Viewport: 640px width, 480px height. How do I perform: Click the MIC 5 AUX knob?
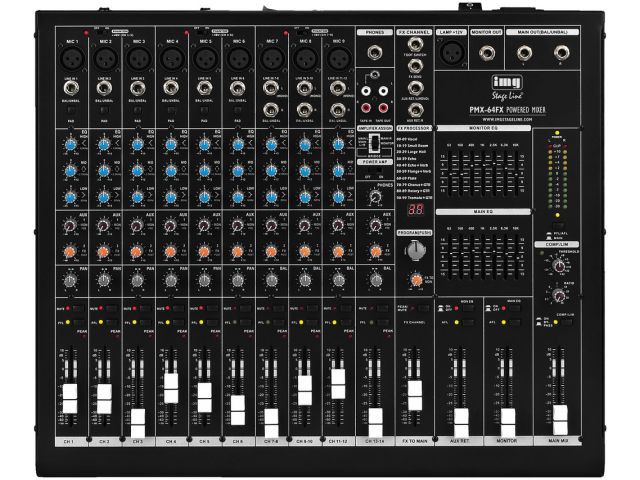(204, 225)
